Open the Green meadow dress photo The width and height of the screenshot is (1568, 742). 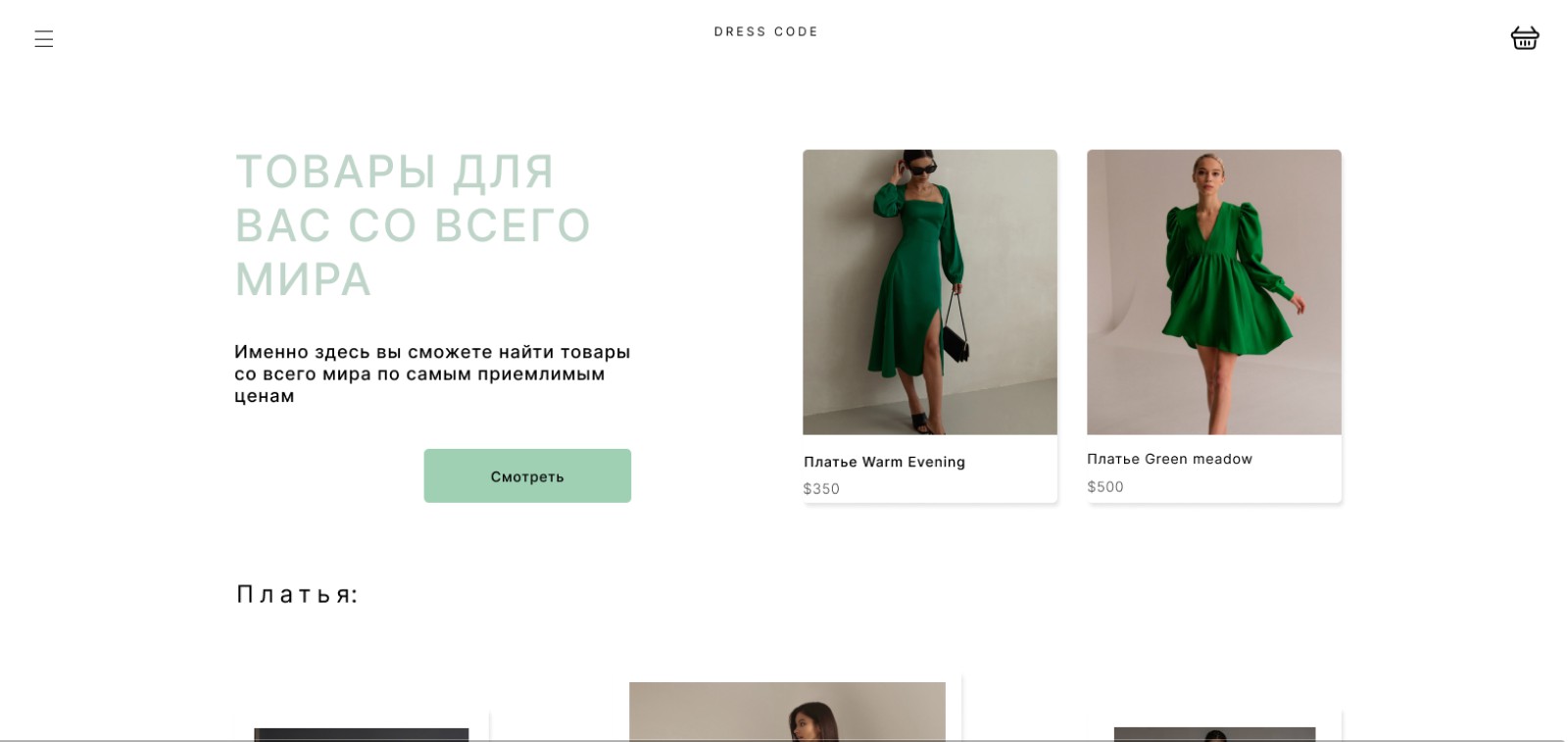(1213, 291)
